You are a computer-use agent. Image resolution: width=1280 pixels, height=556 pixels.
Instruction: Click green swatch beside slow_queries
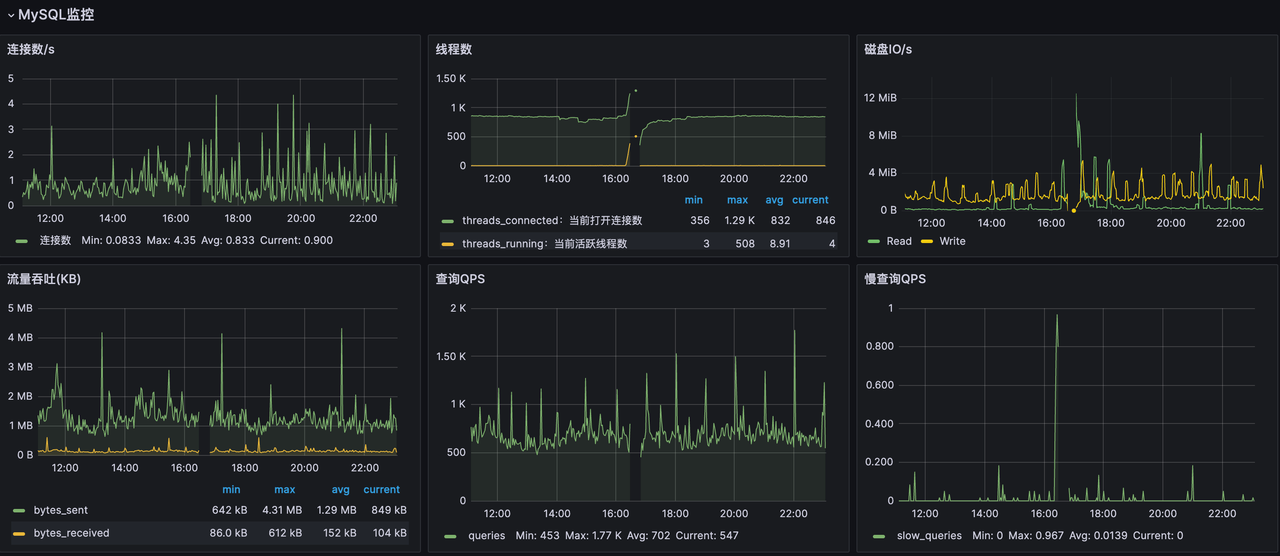879,536
